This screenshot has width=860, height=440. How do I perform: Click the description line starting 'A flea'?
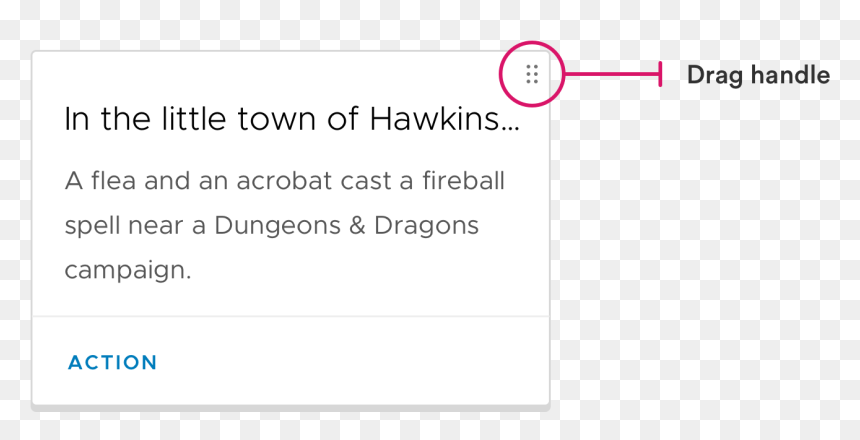[x=285, y=180]
